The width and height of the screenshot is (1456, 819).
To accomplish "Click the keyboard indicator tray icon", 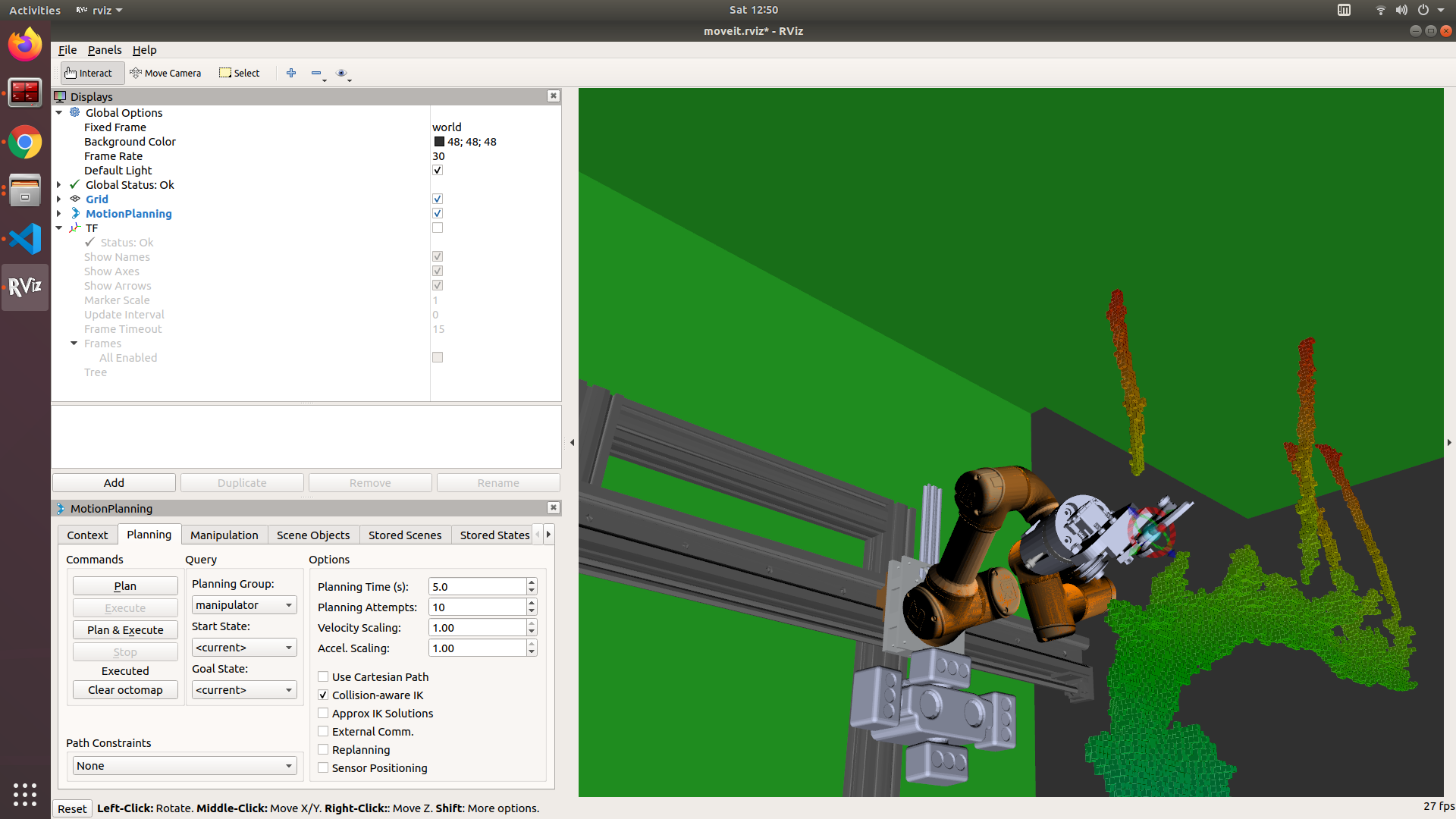I will pos(1344,10).
